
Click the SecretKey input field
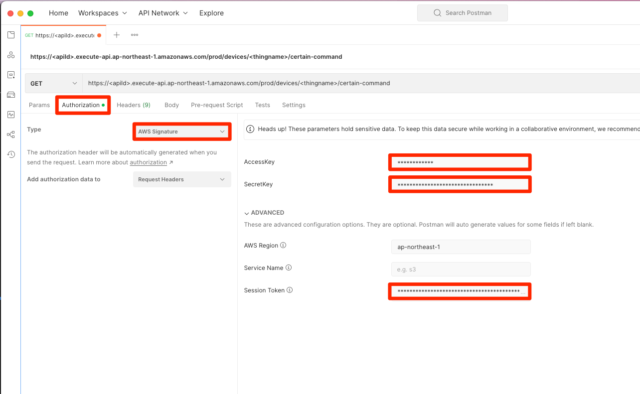click(460, 185)
